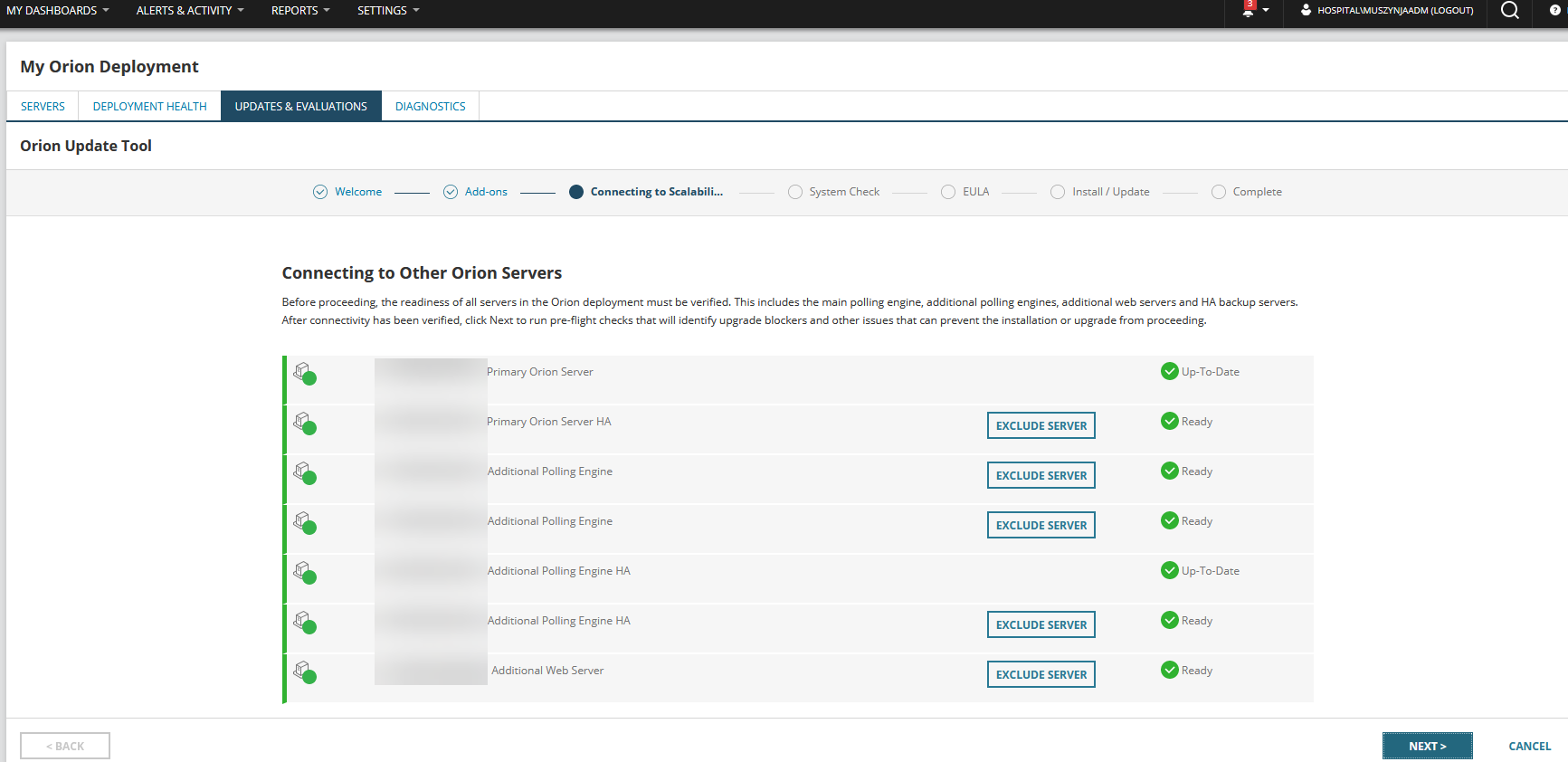This screenshot has width=1568, height=762.
Task: Click the logout user link
Action: click(x=1395, y=11)
